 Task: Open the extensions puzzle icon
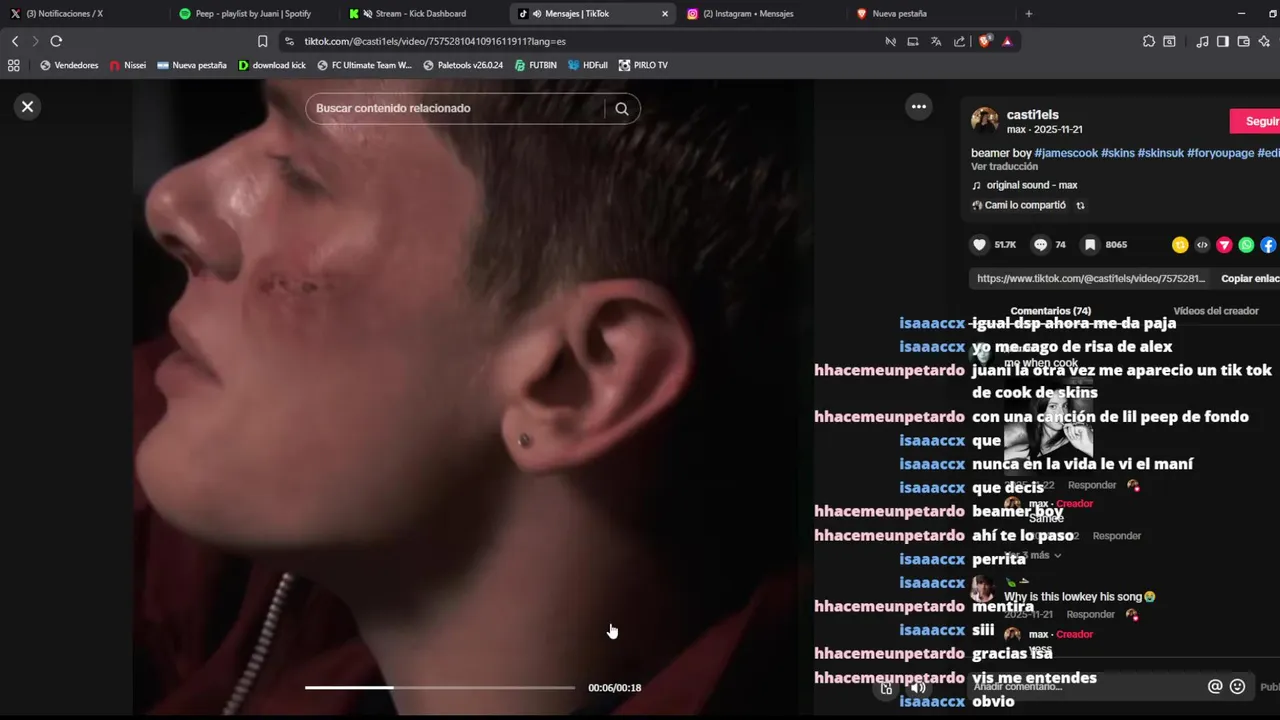[1149, 41]
